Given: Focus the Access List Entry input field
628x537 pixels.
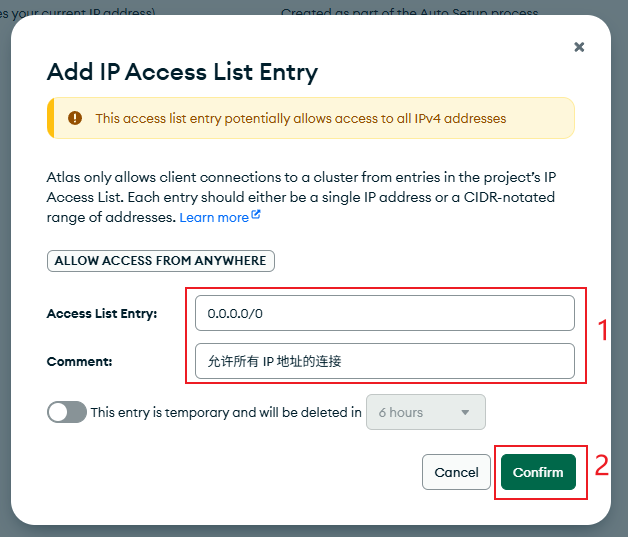Looking at the screenshot, I should pyautogui.click(x=384, y=313).
